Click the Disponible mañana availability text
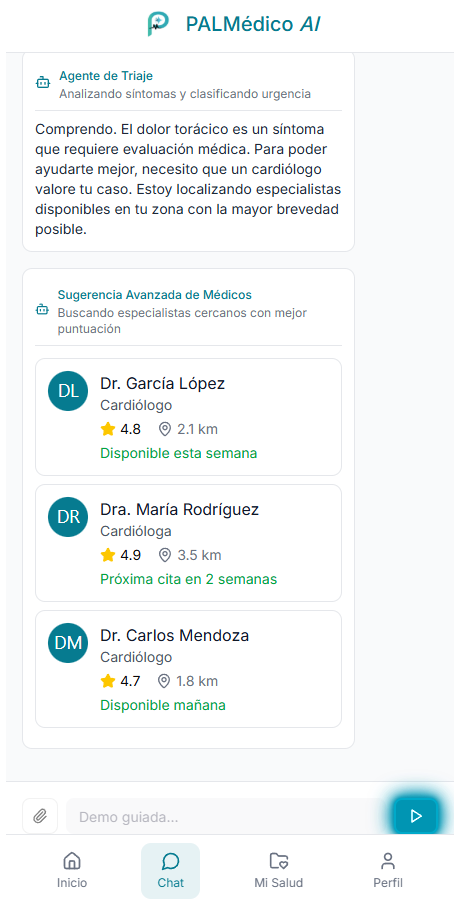The height and width of the screenshot is (901, 467). coord(163,705)
